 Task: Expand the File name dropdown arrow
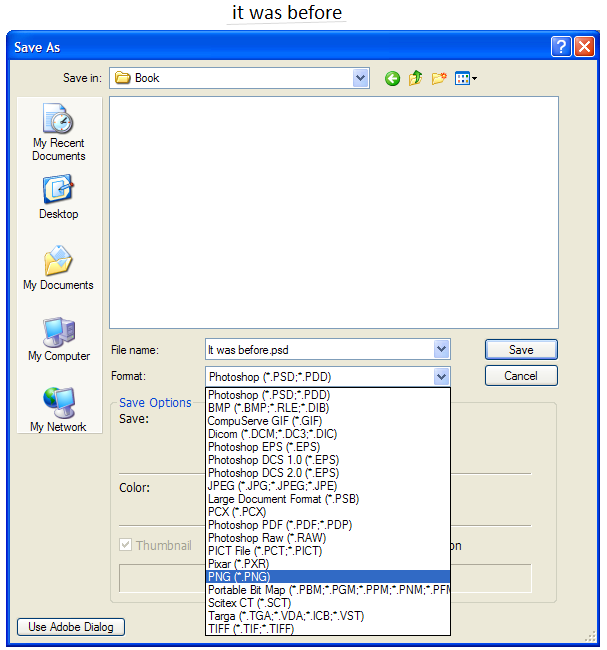[442, 349]
